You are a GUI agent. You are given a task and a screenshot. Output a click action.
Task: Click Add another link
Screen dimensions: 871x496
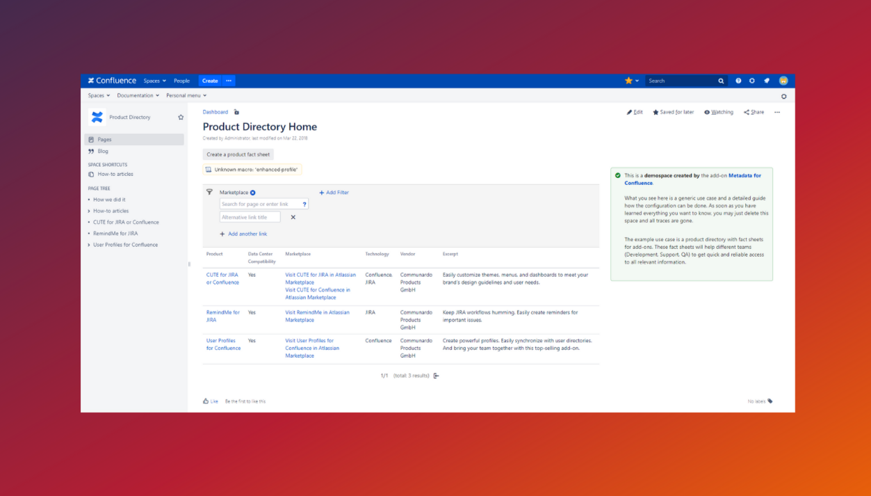tap(243, 234)
